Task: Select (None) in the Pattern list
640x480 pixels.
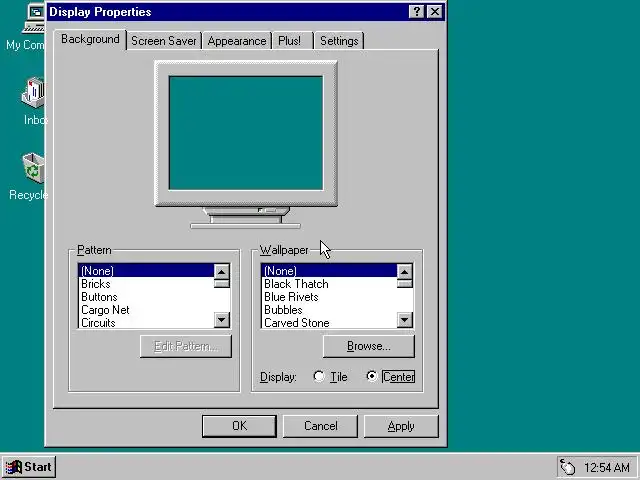Action: [x=146, y=271]
